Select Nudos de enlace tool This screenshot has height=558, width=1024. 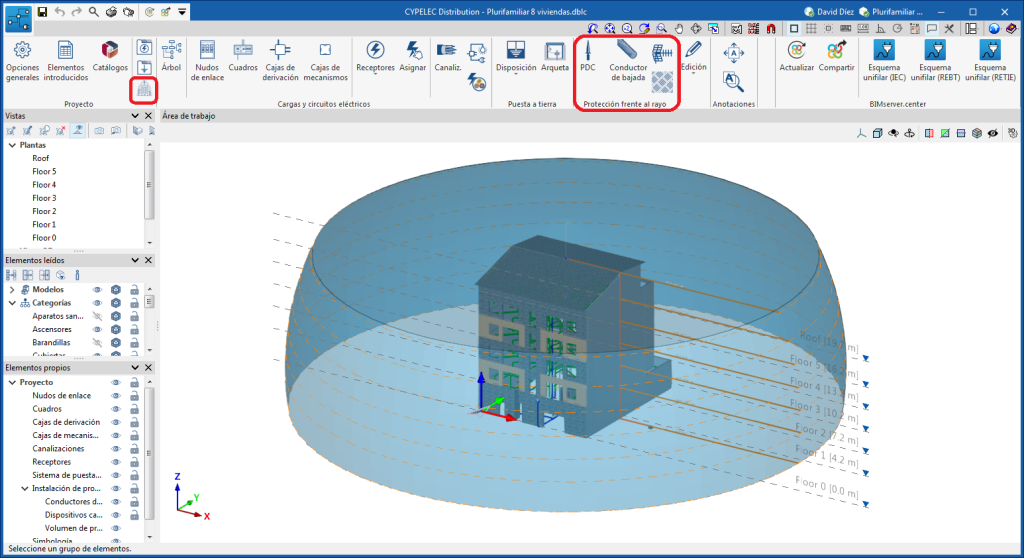click(207, 61)
